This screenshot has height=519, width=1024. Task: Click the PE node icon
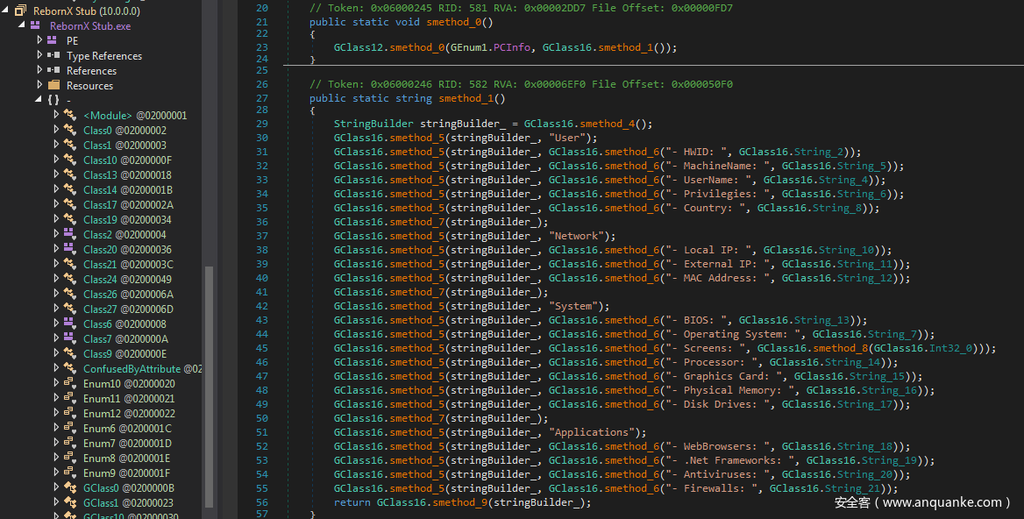pyautogui.click(x=53, y=40)
